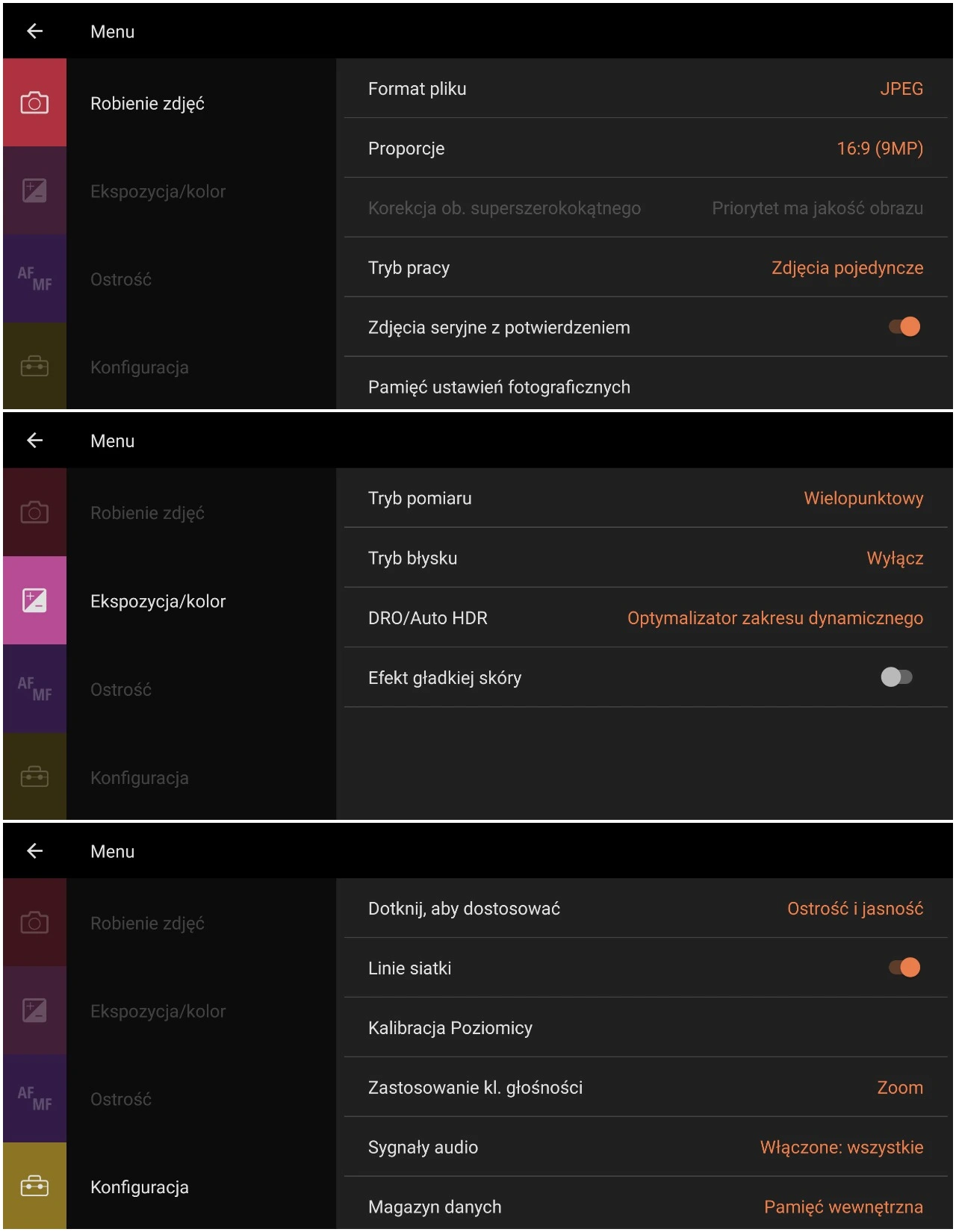Screen dimensions: 956x1232
Task: Open the highlighted Robienie zdjęć tab label
Action: point(147,104)
